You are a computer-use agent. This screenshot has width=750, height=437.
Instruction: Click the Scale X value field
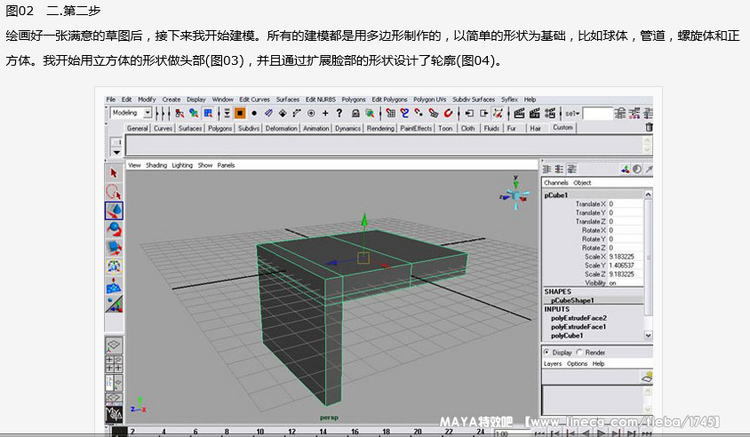point(625,257)
